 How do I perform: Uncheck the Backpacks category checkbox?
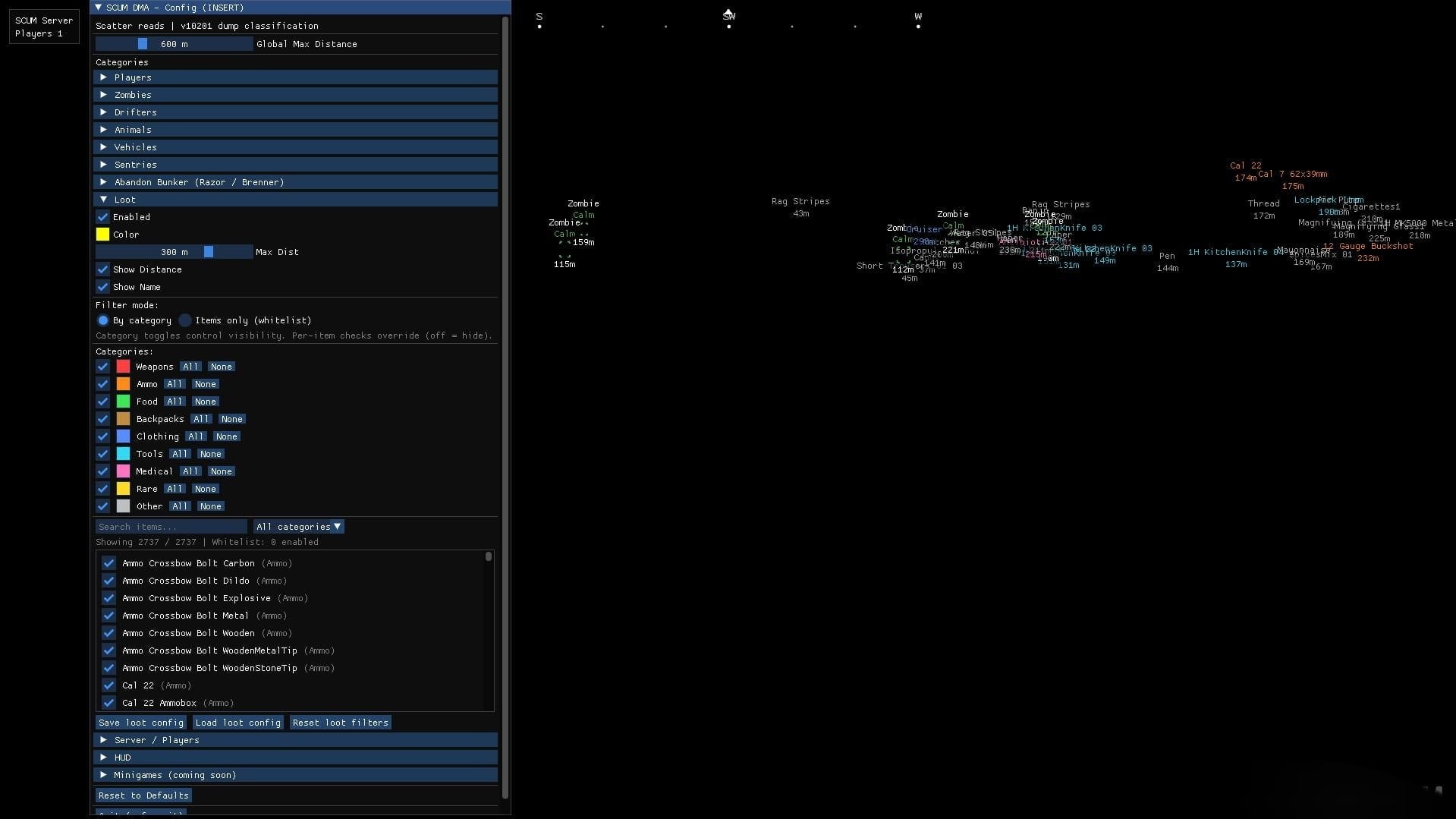point(102,419)
